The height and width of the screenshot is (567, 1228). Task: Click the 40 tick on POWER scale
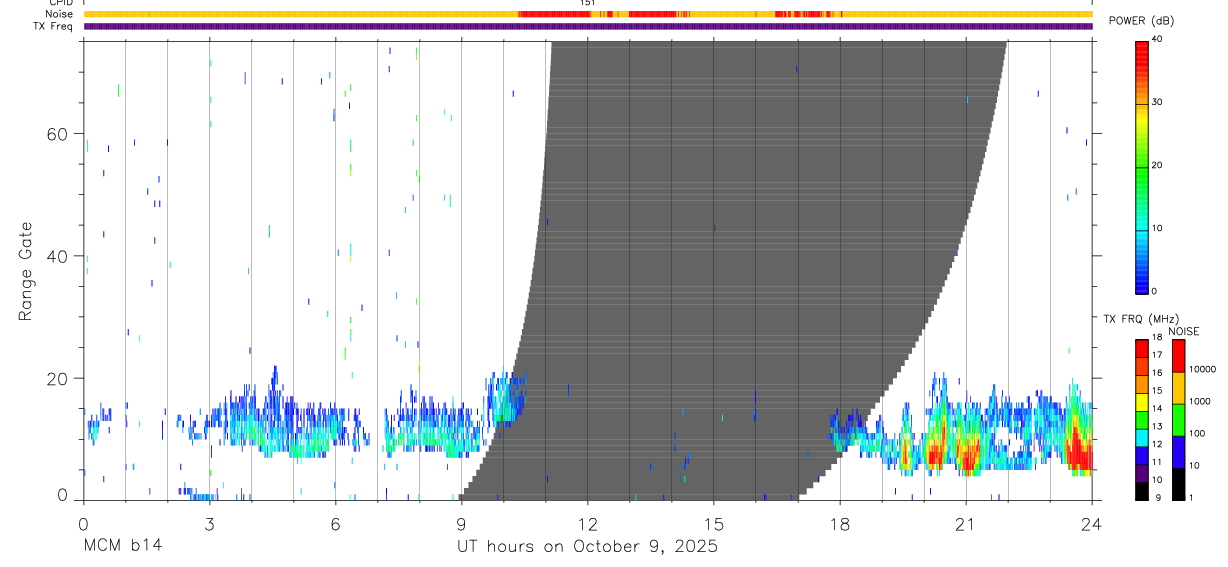[x=1156, y=39]
